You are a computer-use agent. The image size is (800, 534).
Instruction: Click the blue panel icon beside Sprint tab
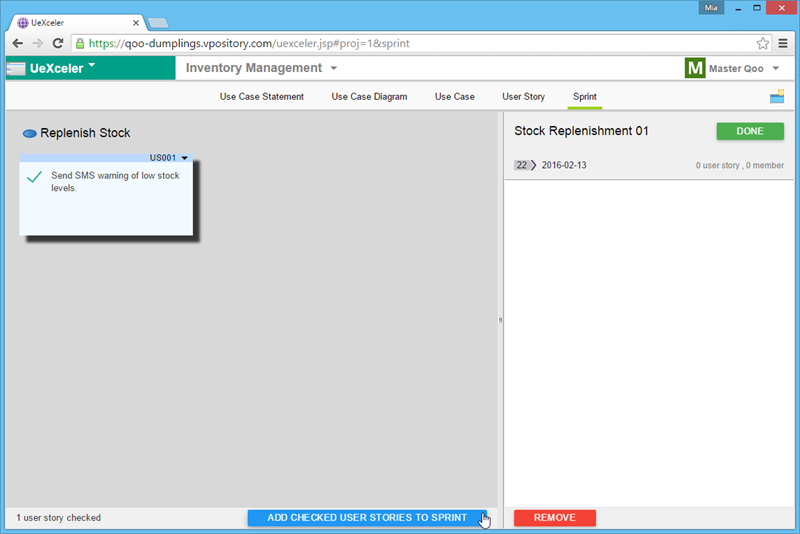click(777, 96)
